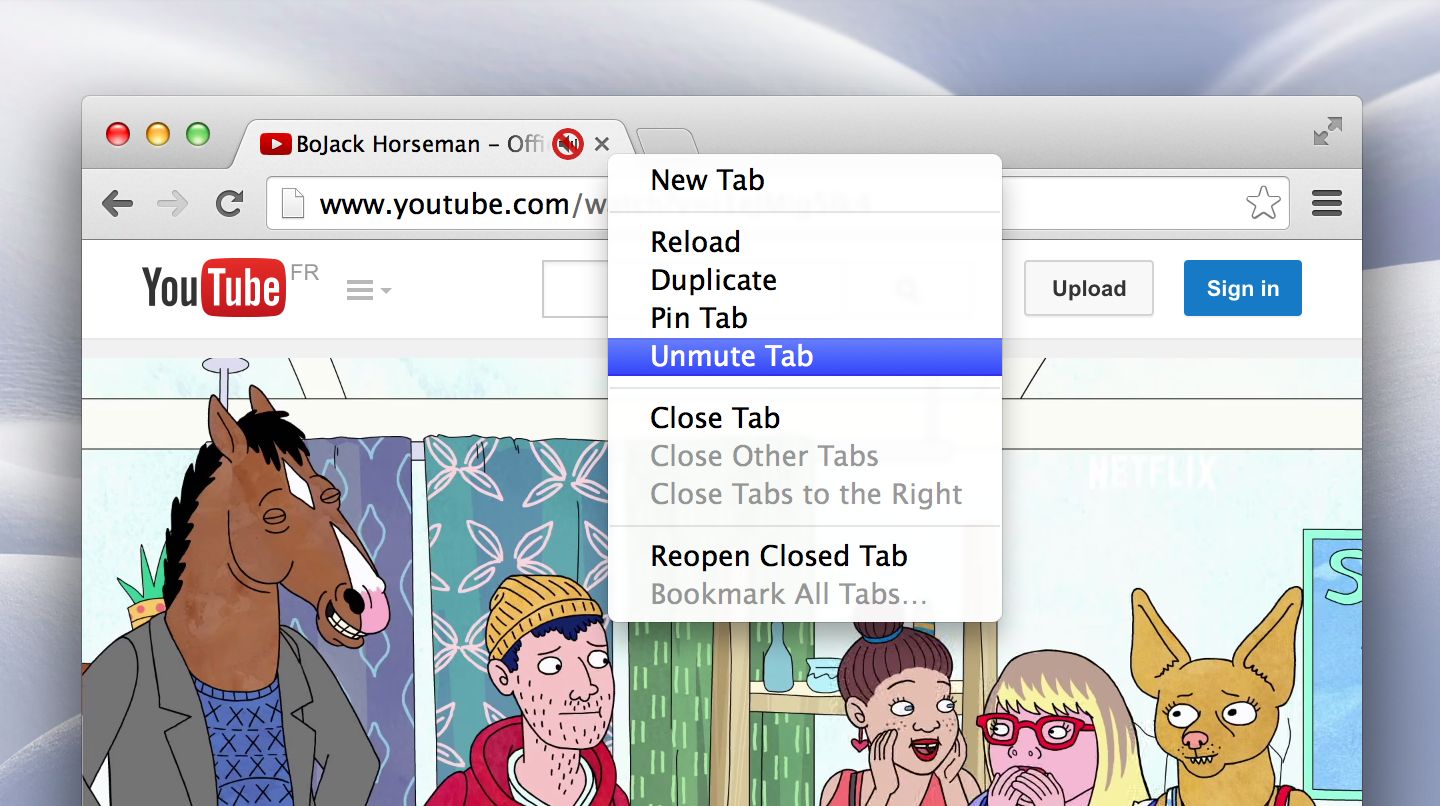Select Duplicate from the context menu

pos(713,280)
